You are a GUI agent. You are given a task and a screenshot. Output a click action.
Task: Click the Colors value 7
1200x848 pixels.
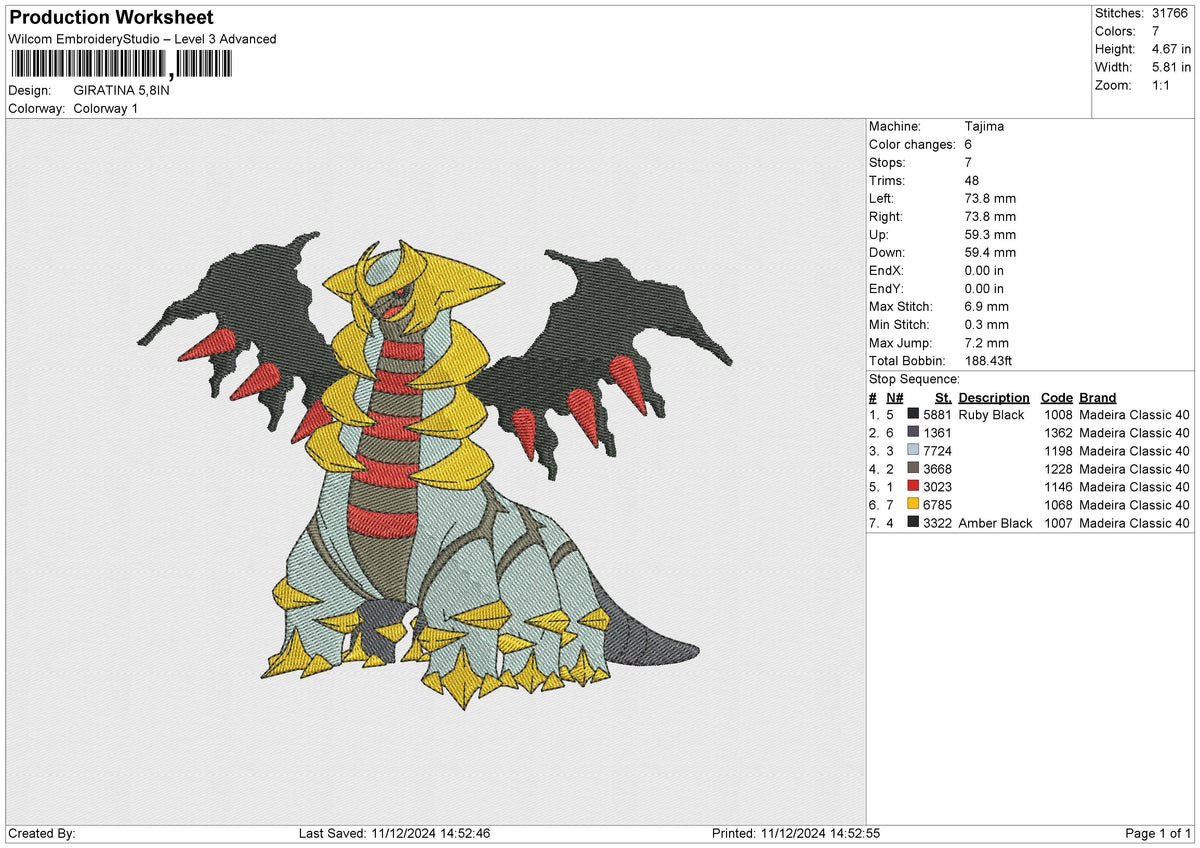tap(1156, 31)
